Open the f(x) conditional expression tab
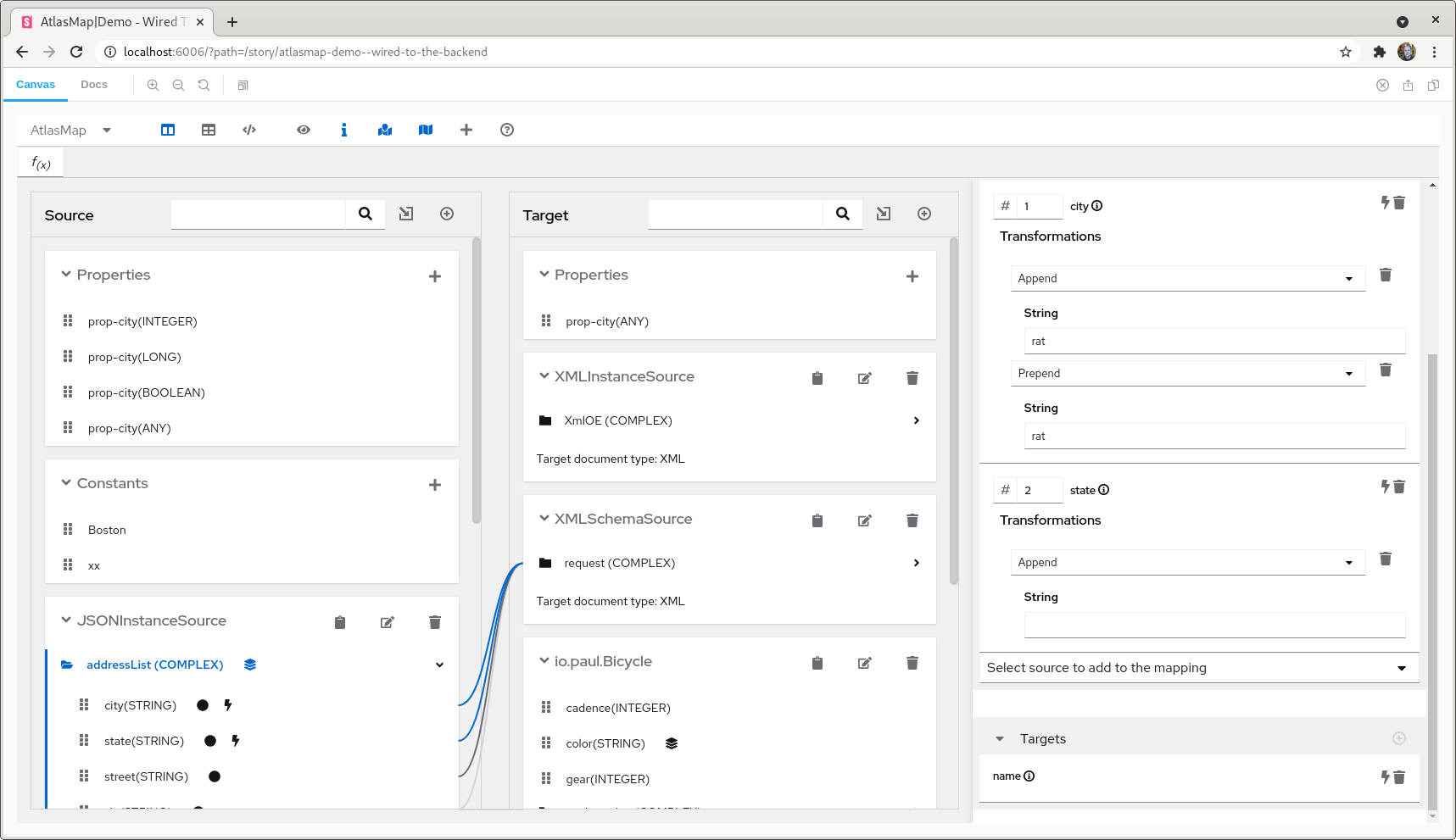This screenshot has width=1456, height=840. 40,161
